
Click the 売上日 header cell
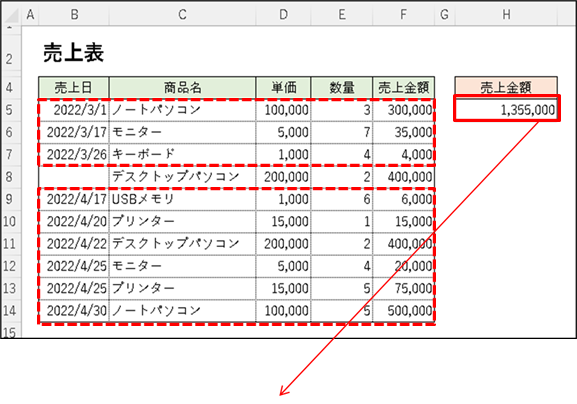(74, 88)
